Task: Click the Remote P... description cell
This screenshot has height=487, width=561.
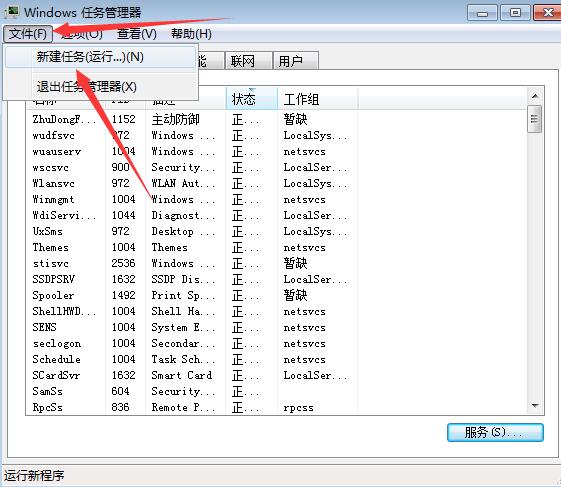Action: pyautogui.click(x=183, y=407)
